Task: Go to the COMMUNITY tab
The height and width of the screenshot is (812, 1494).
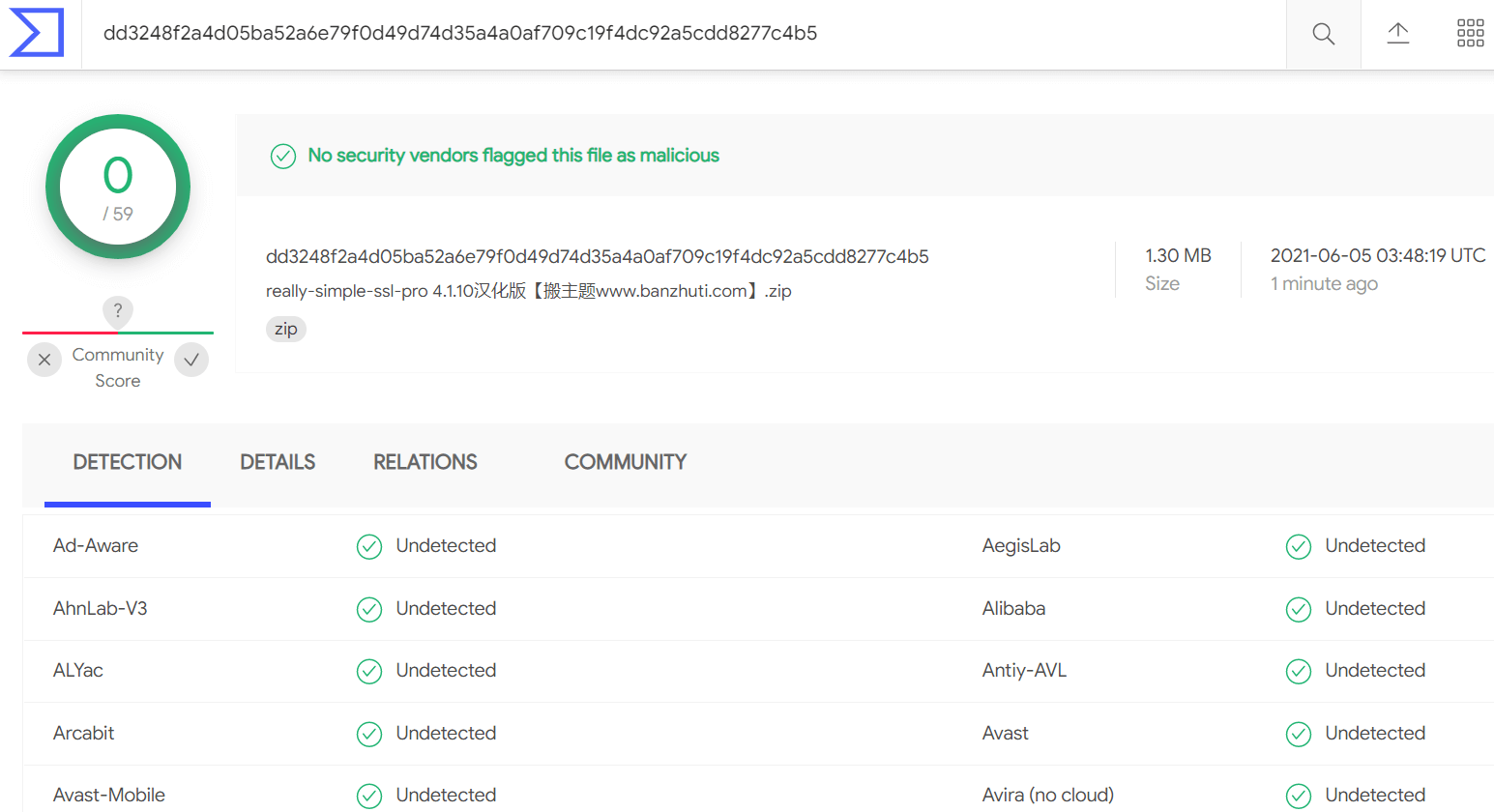Action: (x=626, y=462)
